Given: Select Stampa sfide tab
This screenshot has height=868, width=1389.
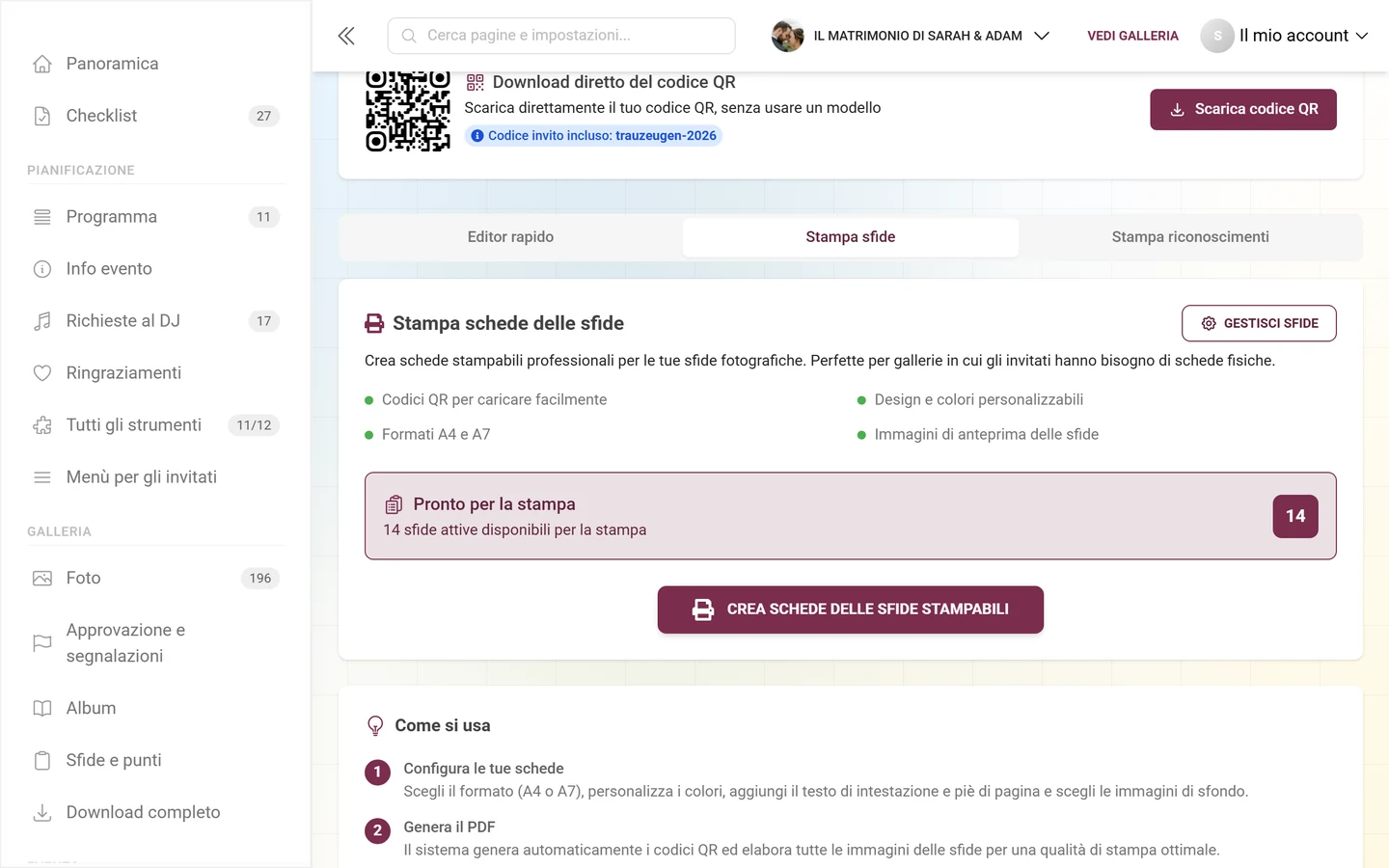Looking at the screenshot, I should coord(851,237).
